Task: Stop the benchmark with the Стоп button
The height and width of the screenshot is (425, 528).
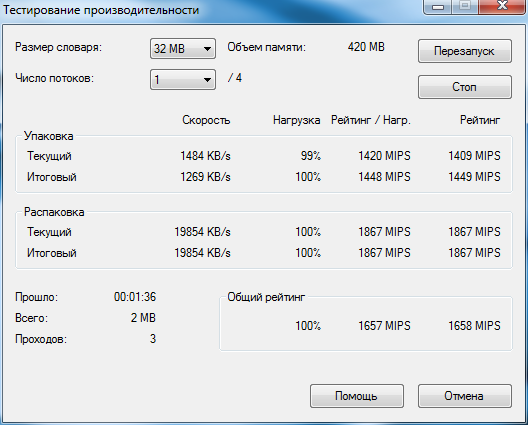Action: [465, 87]
